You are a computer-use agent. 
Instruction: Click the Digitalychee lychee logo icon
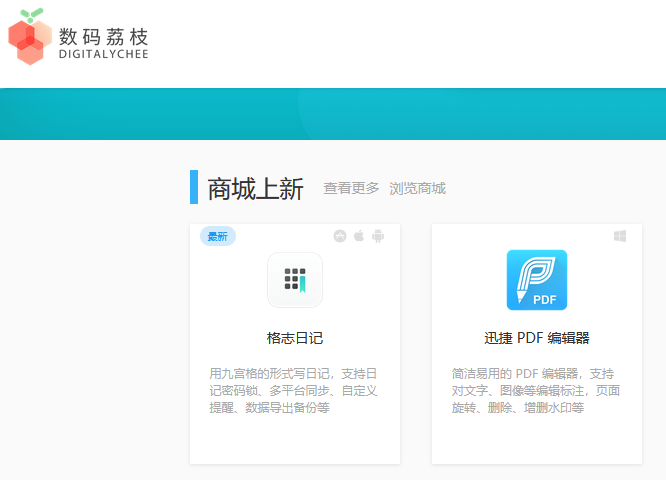coord(30,37)
